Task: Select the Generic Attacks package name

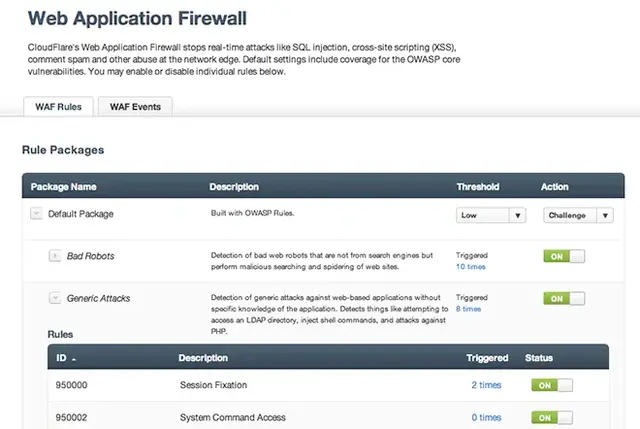Action: click(x=98, y=298)
